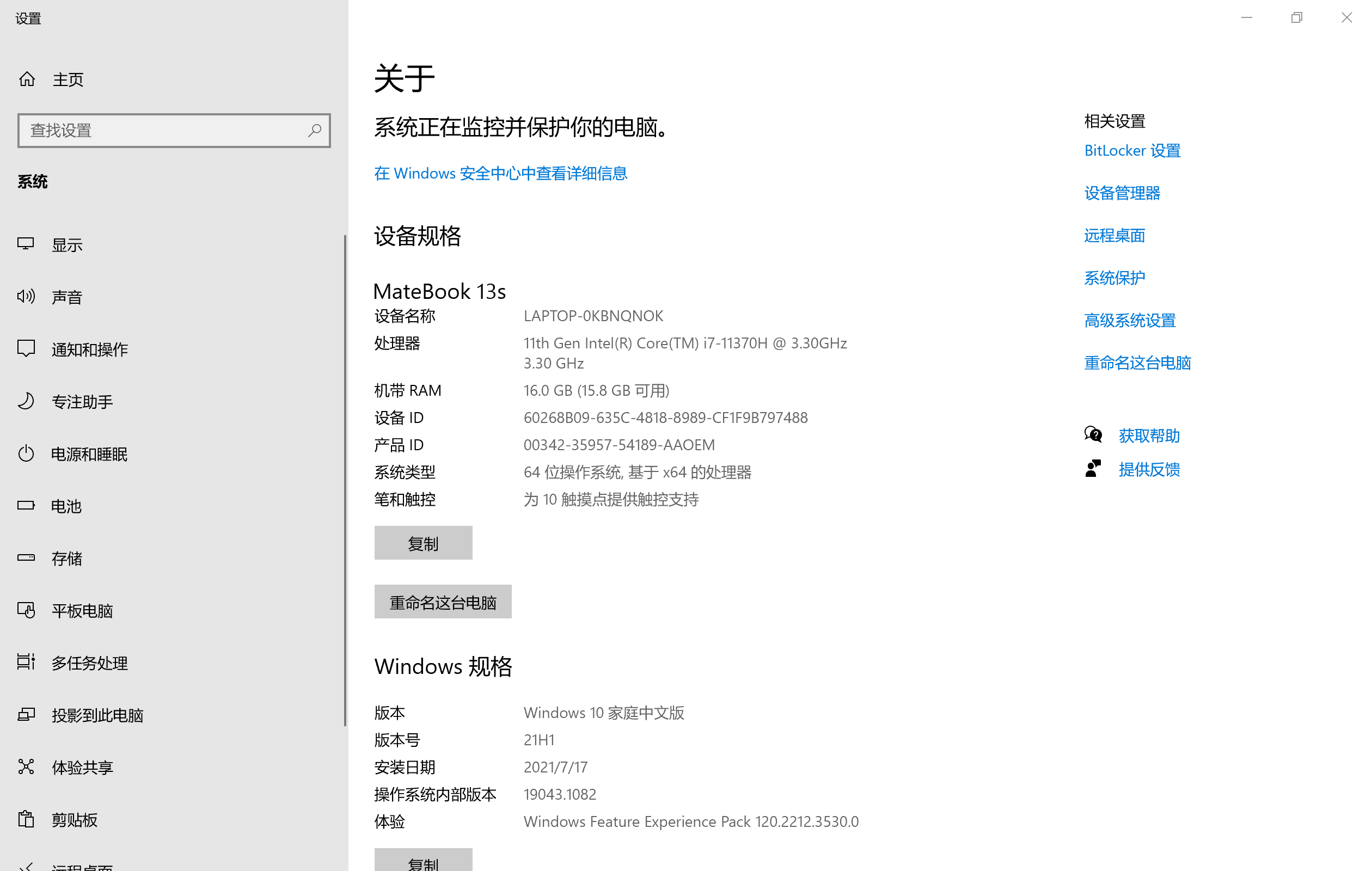Click the search magnifier icon
This screenshot has width=1372, height=871.
click(315, 131)
